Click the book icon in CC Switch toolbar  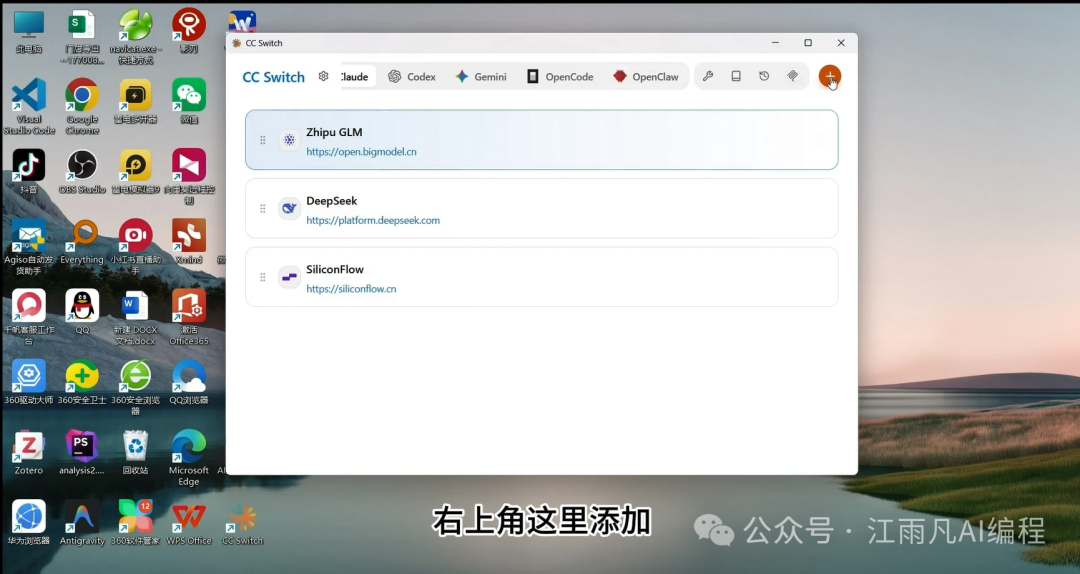(736, 76)
